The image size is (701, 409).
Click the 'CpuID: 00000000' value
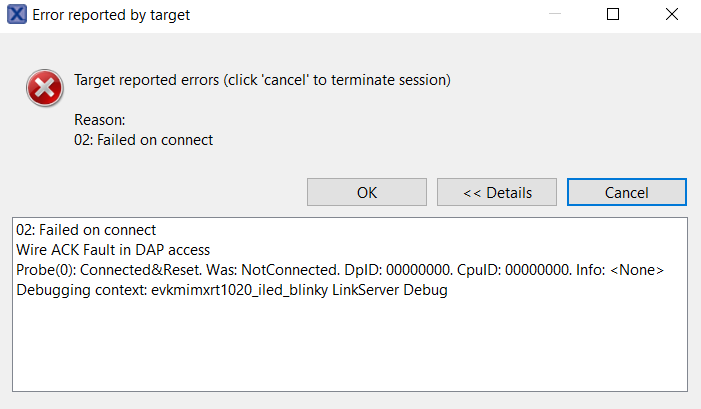point(515,270)
